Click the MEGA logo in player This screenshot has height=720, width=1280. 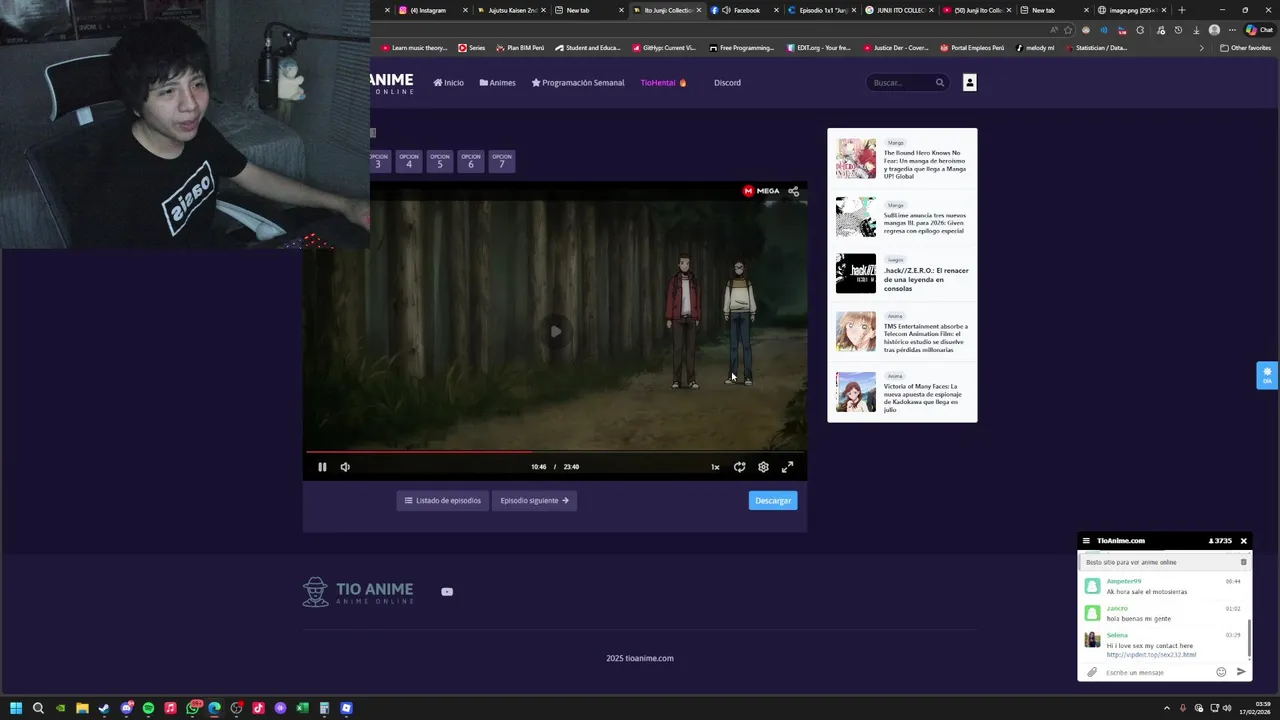click(761, 191)
